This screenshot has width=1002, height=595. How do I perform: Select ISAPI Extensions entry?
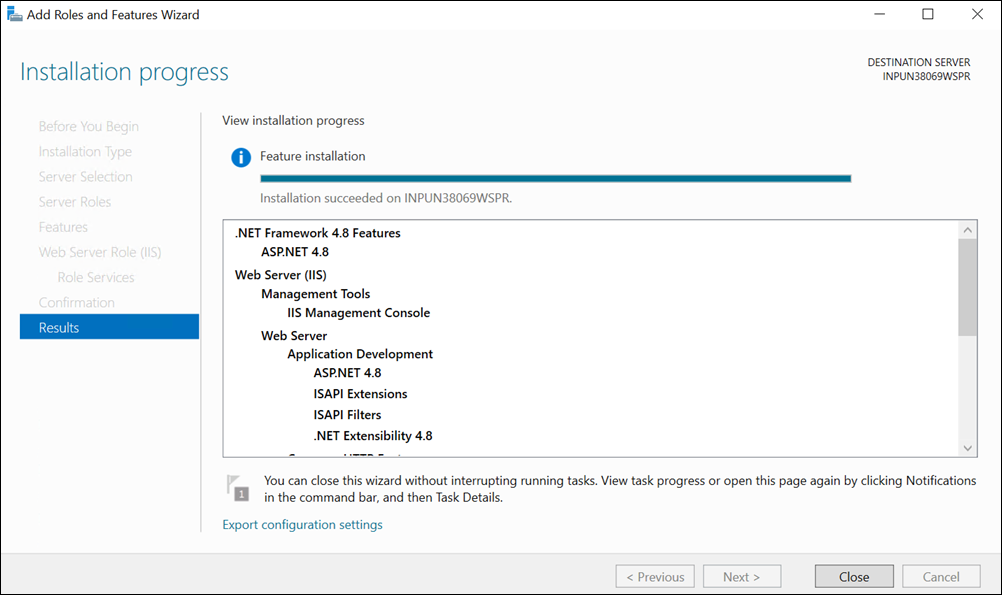click(x=360, y=394)
